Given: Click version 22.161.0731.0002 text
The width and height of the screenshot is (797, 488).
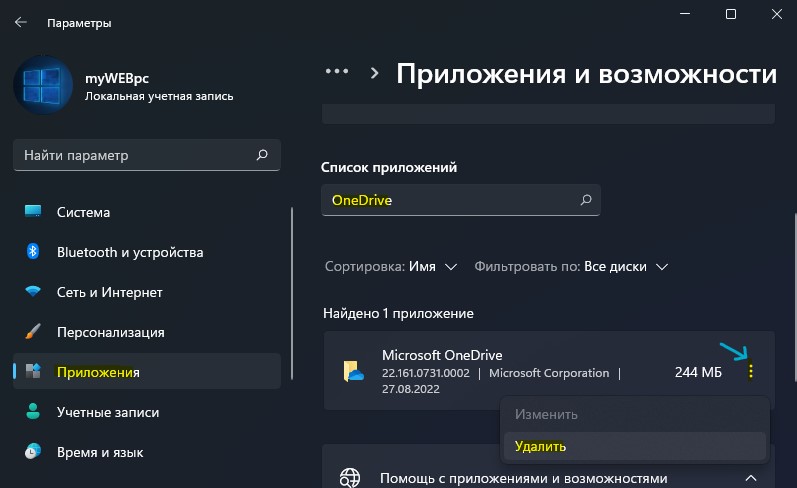Looking at the screenshot, I should pos(426,373).
